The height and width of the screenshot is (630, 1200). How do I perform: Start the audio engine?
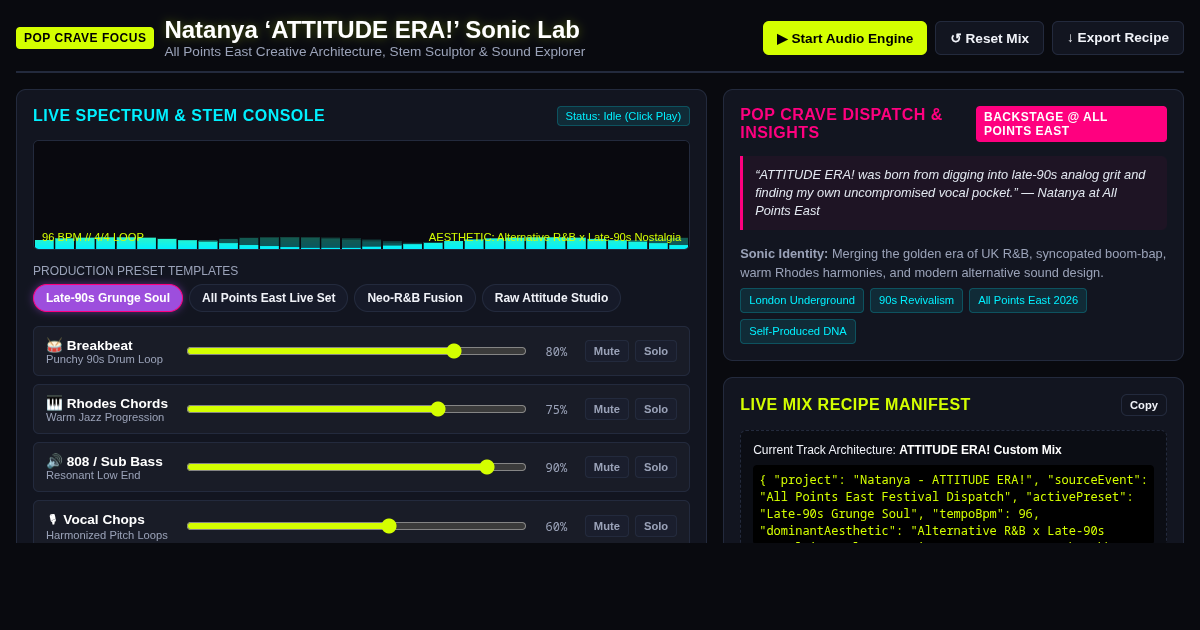pyautogui.click(x=845, y=38)
